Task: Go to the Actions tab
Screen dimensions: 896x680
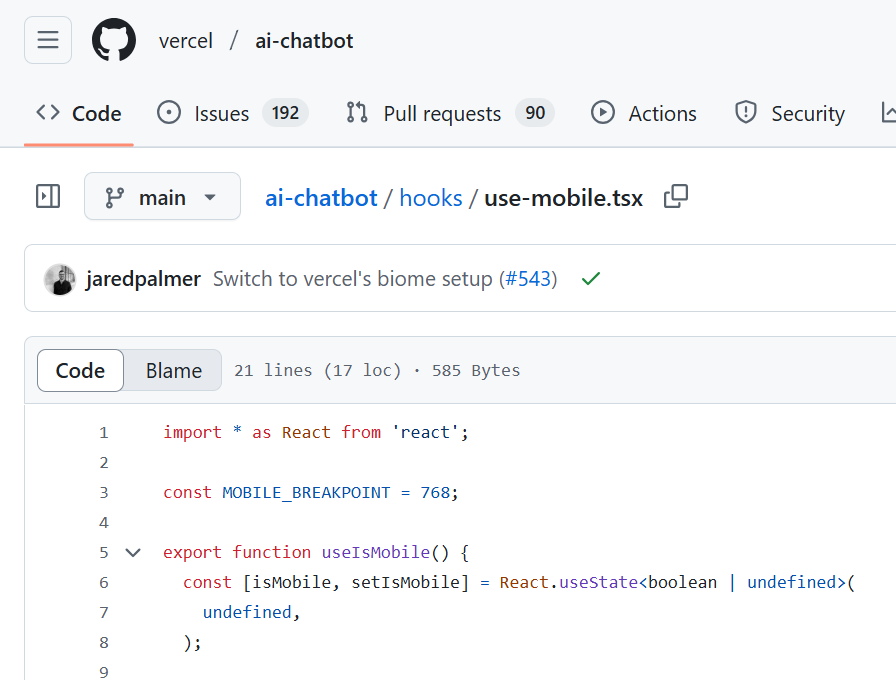Action: click(643, 113)
